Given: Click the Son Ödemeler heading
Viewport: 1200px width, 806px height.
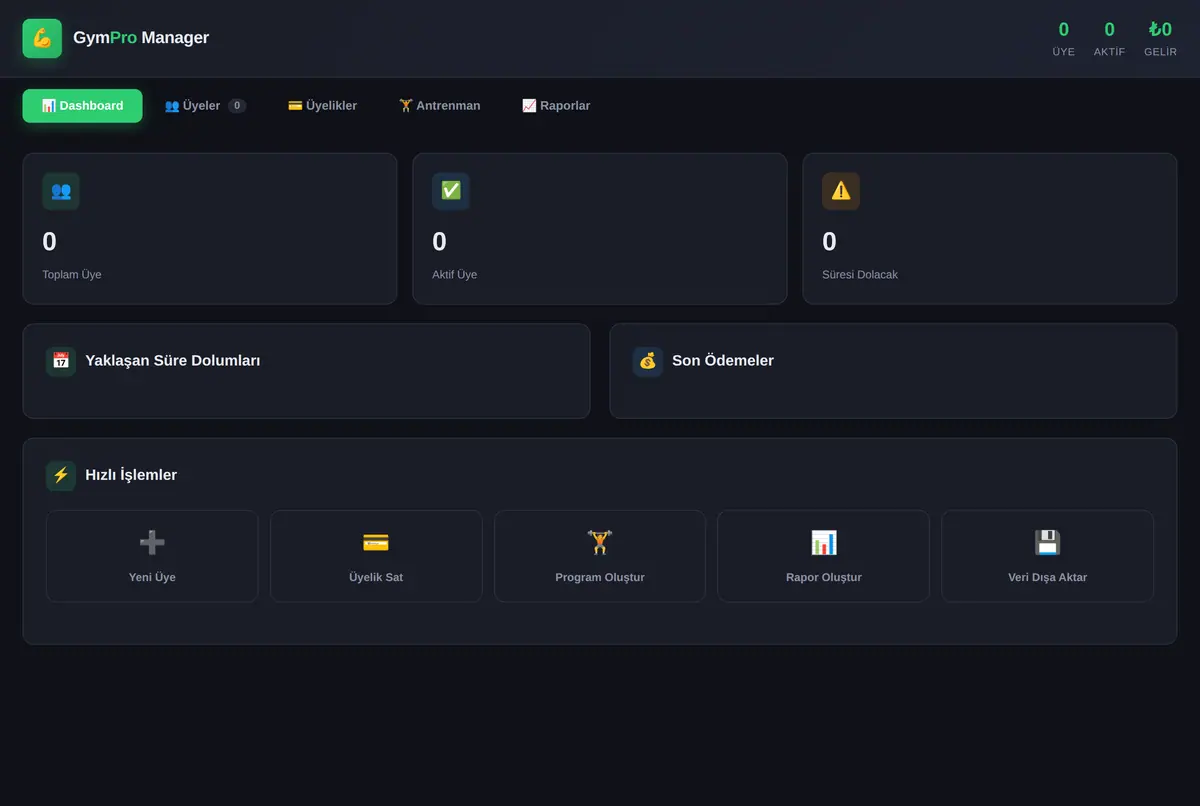Looking at the screenshot, I should click(723, 361).
